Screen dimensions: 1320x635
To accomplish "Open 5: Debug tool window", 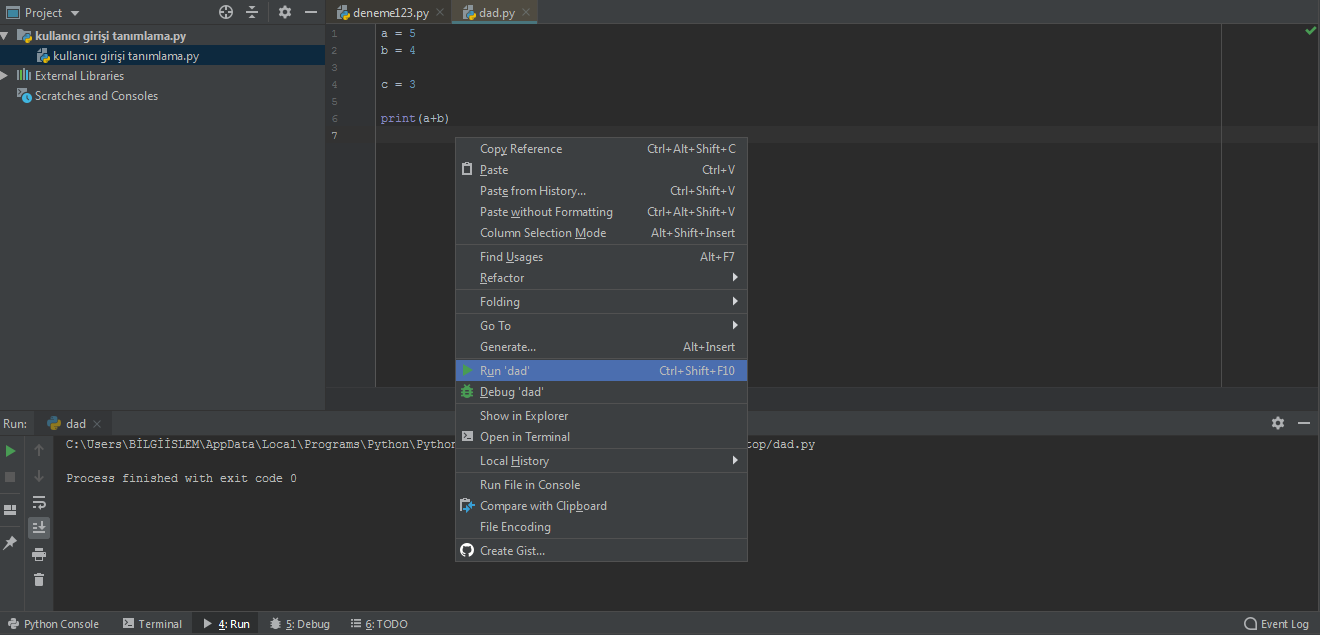I will (x=299, y=624).
